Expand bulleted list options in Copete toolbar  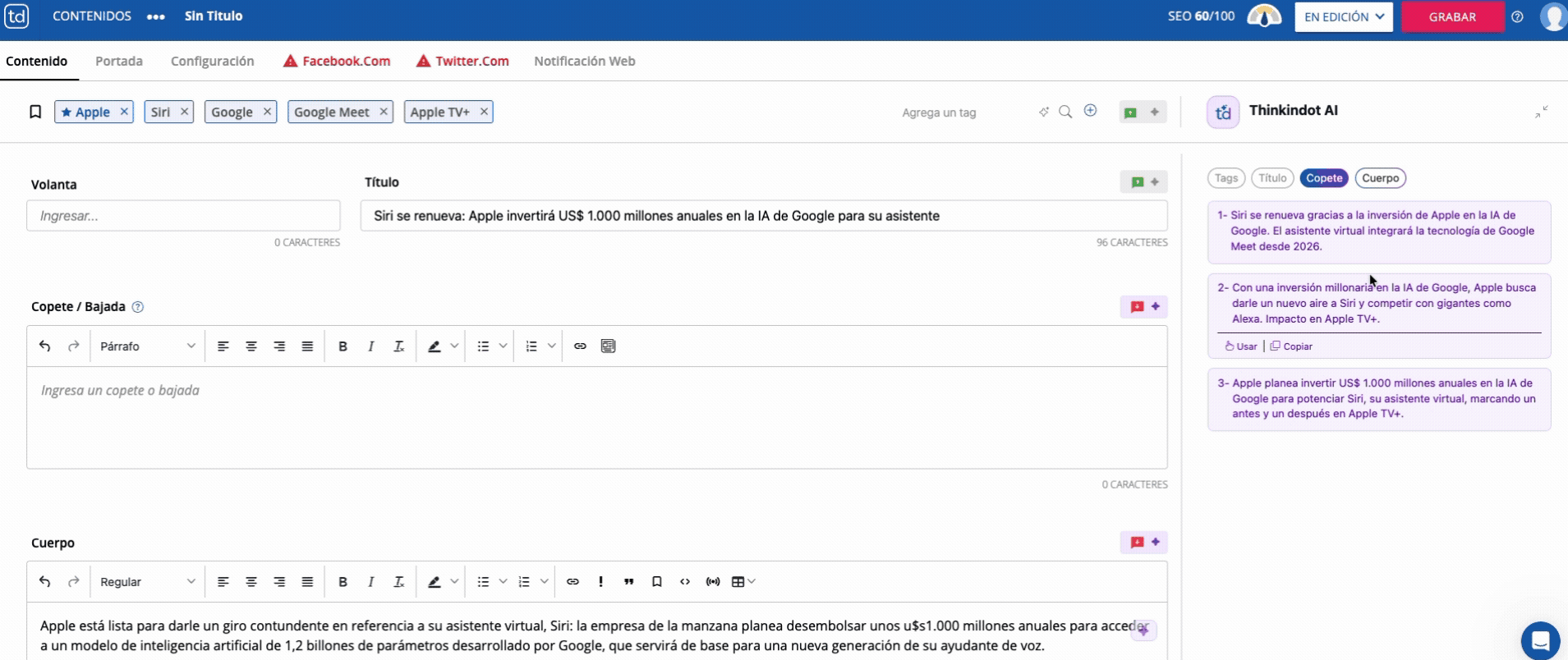pos(504,346)
